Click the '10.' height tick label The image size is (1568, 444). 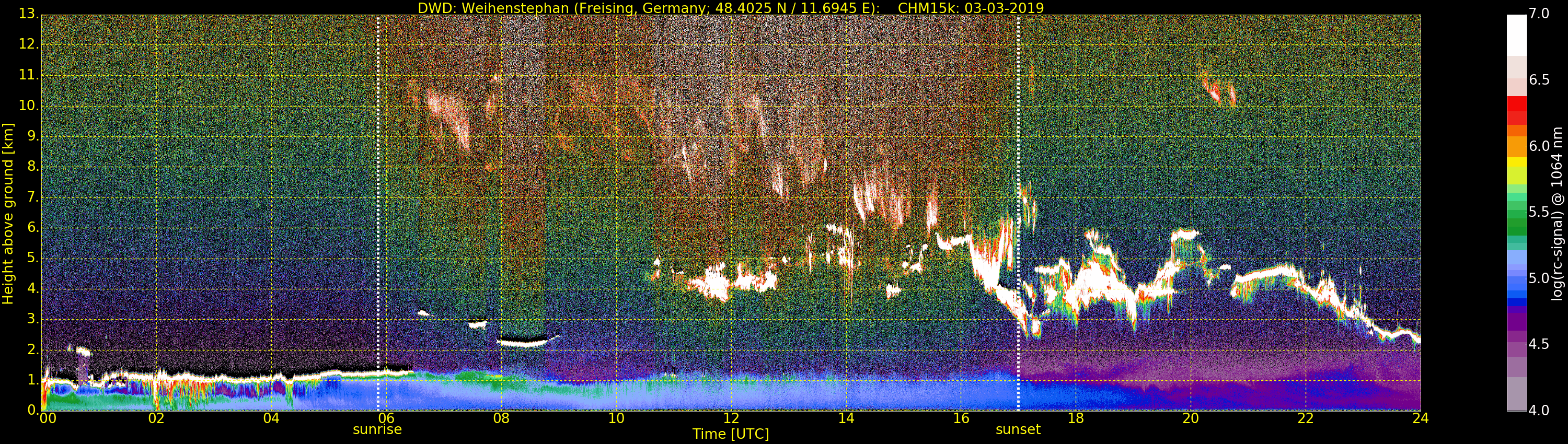[29, 105]
